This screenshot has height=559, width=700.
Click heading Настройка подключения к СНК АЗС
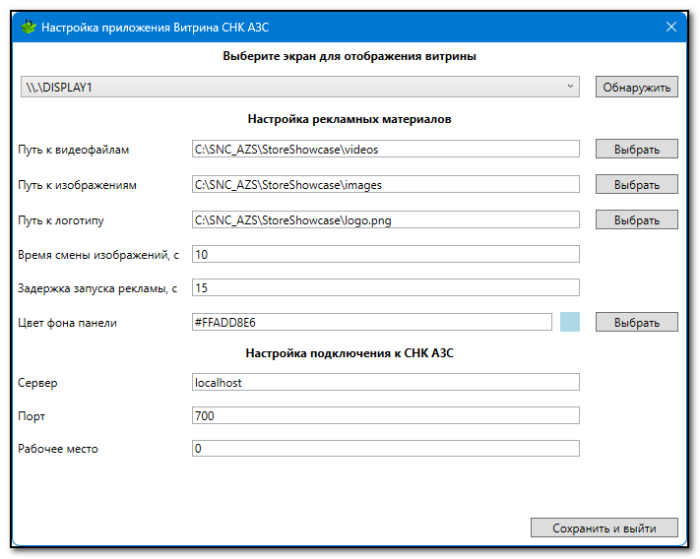tap(349, 353)
